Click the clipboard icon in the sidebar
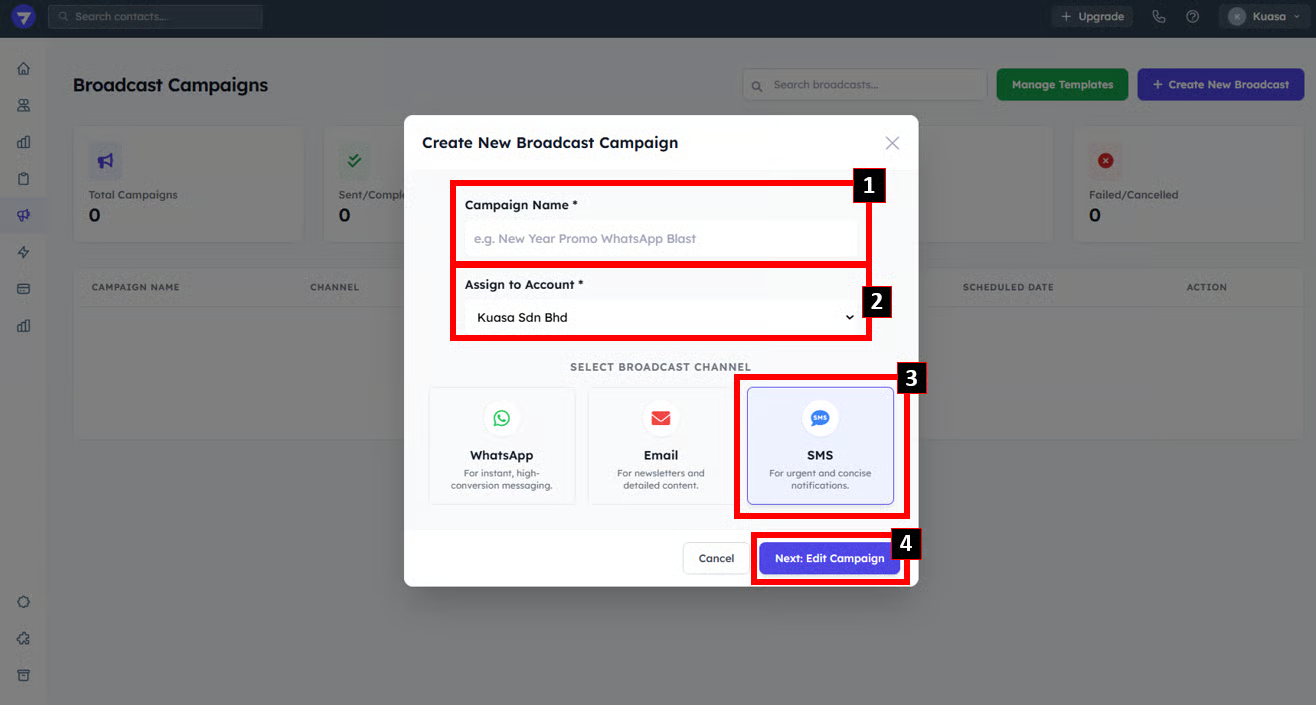1316x705 pixels. pyautogui.click(x=23, y=179)
